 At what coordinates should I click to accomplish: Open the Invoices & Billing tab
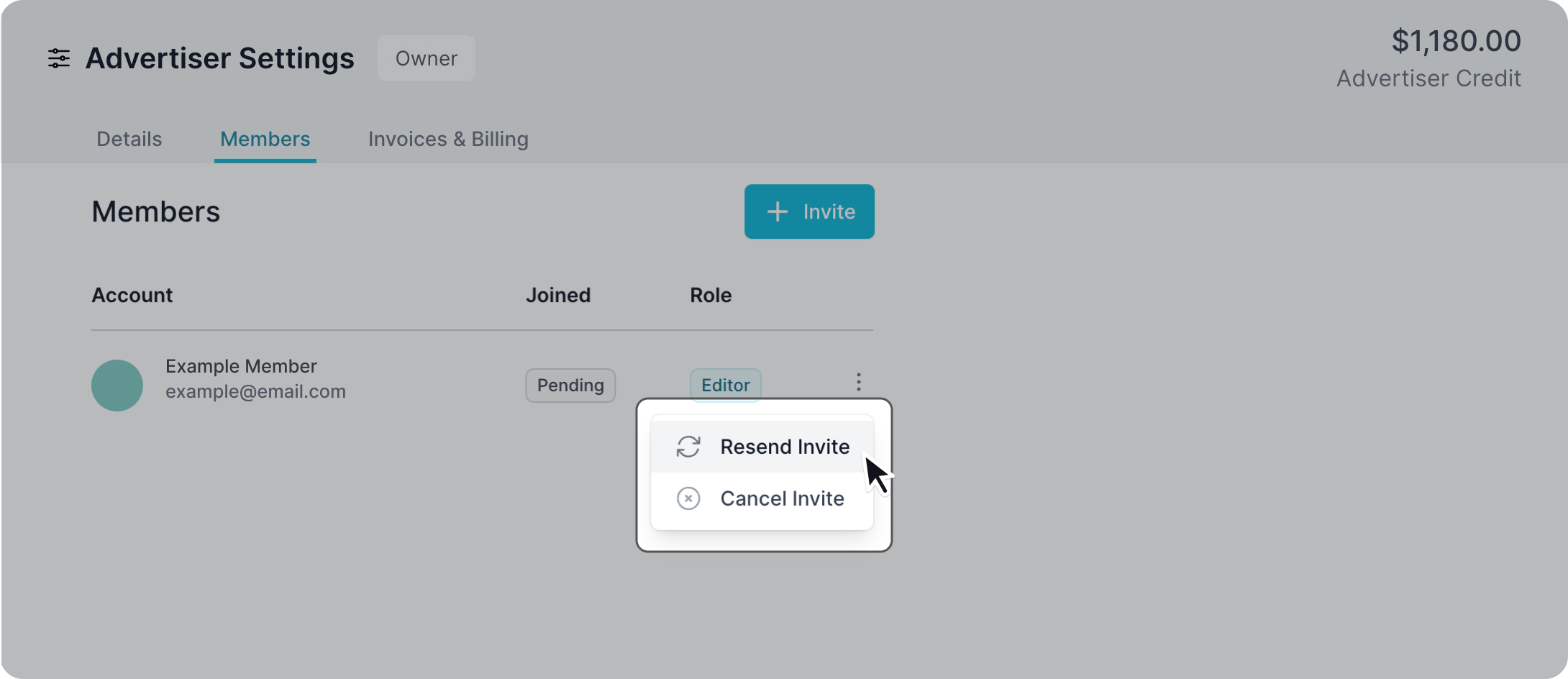point(448,139)
